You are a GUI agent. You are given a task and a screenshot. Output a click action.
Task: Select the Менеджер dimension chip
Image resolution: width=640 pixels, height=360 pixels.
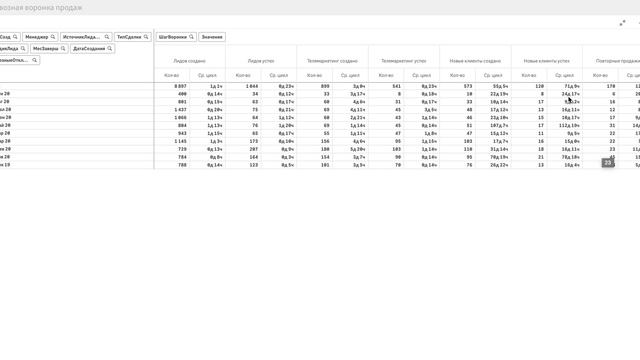[x=40, y=37]
